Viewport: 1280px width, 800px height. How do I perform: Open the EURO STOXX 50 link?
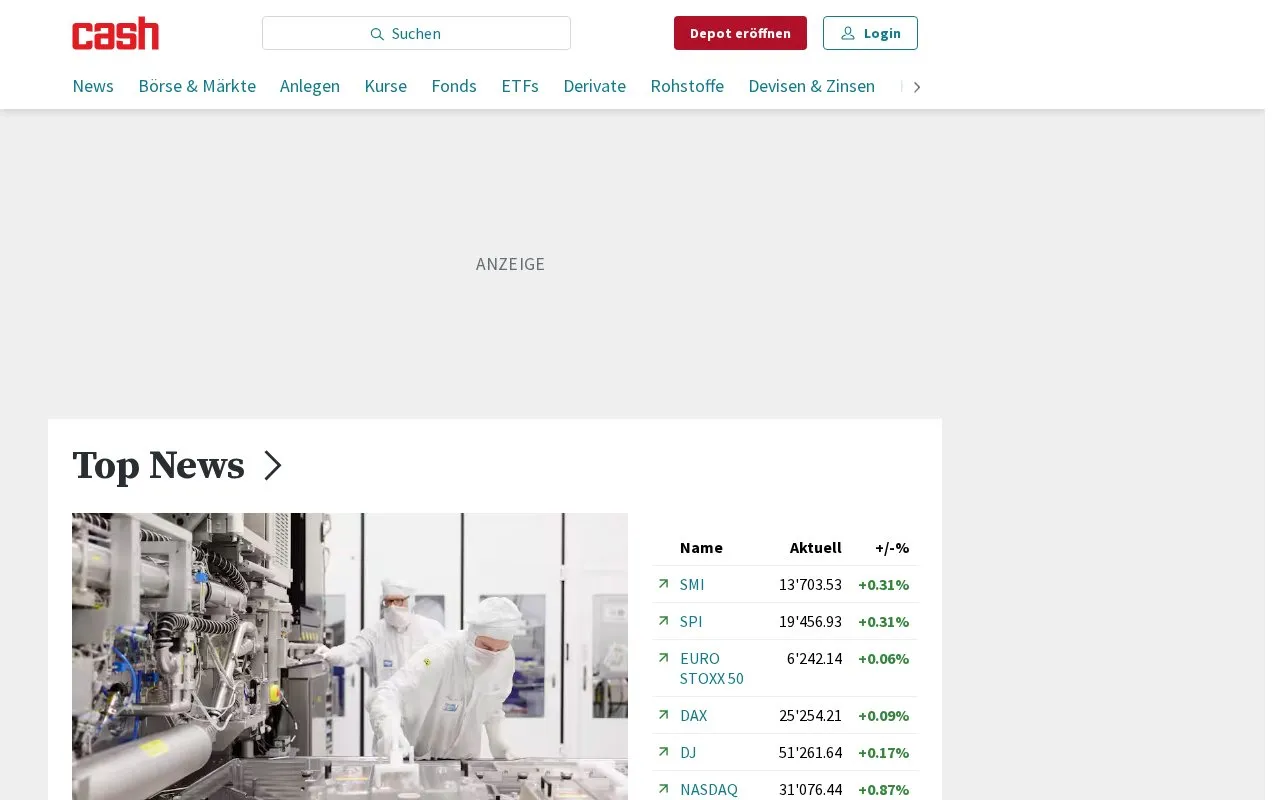click(x=712, y=668)
